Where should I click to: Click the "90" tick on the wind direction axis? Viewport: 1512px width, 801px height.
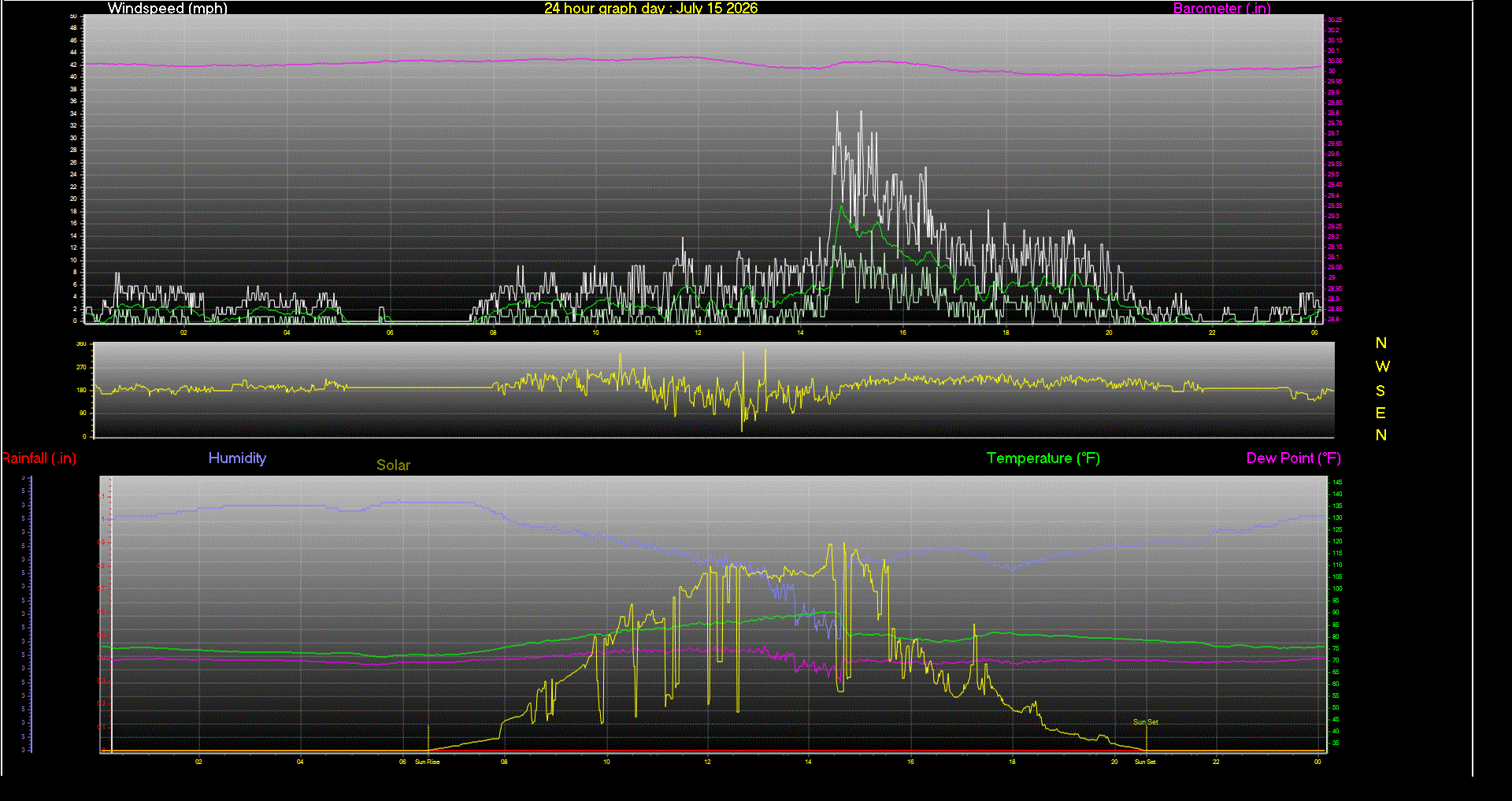(83, 413)
